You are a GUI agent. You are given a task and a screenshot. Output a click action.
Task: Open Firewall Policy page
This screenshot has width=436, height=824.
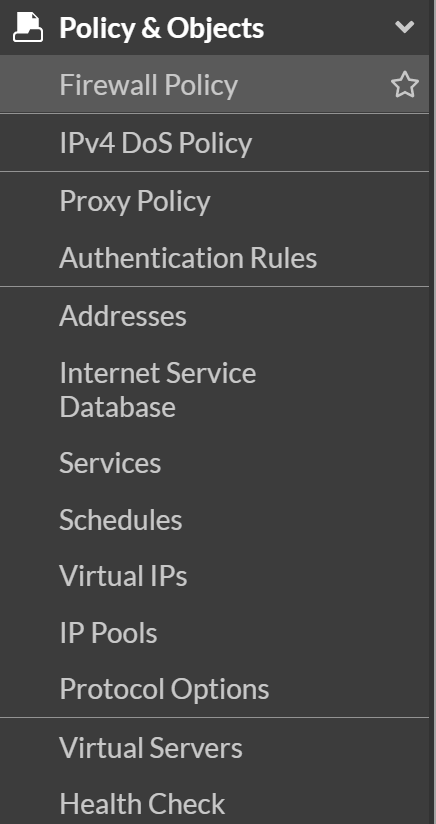click(214, 84)
